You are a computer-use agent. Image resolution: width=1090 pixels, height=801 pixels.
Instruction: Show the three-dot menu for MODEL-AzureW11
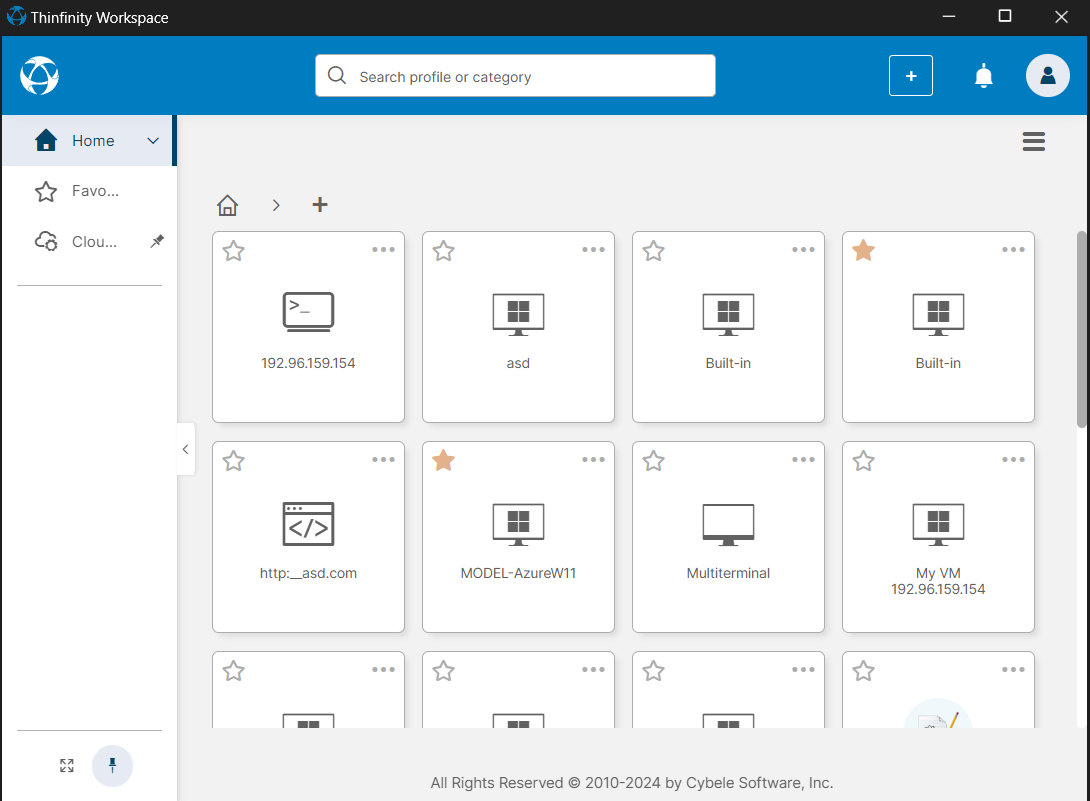593,460
